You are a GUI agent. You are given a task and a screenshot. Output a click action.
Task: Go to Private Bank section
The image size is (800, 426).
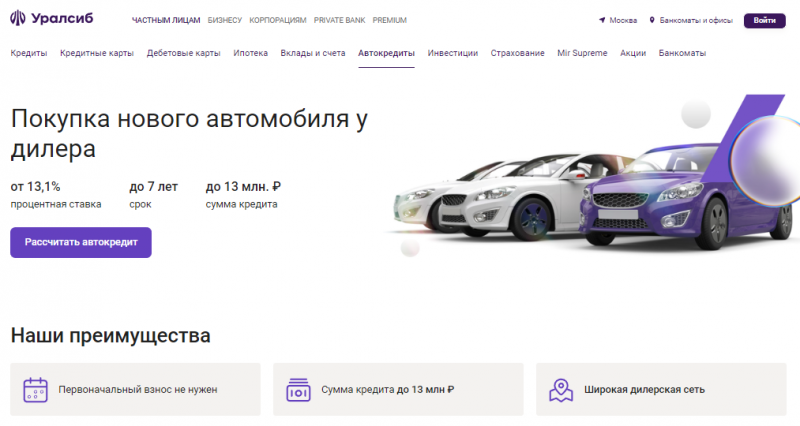click(339, 20)
